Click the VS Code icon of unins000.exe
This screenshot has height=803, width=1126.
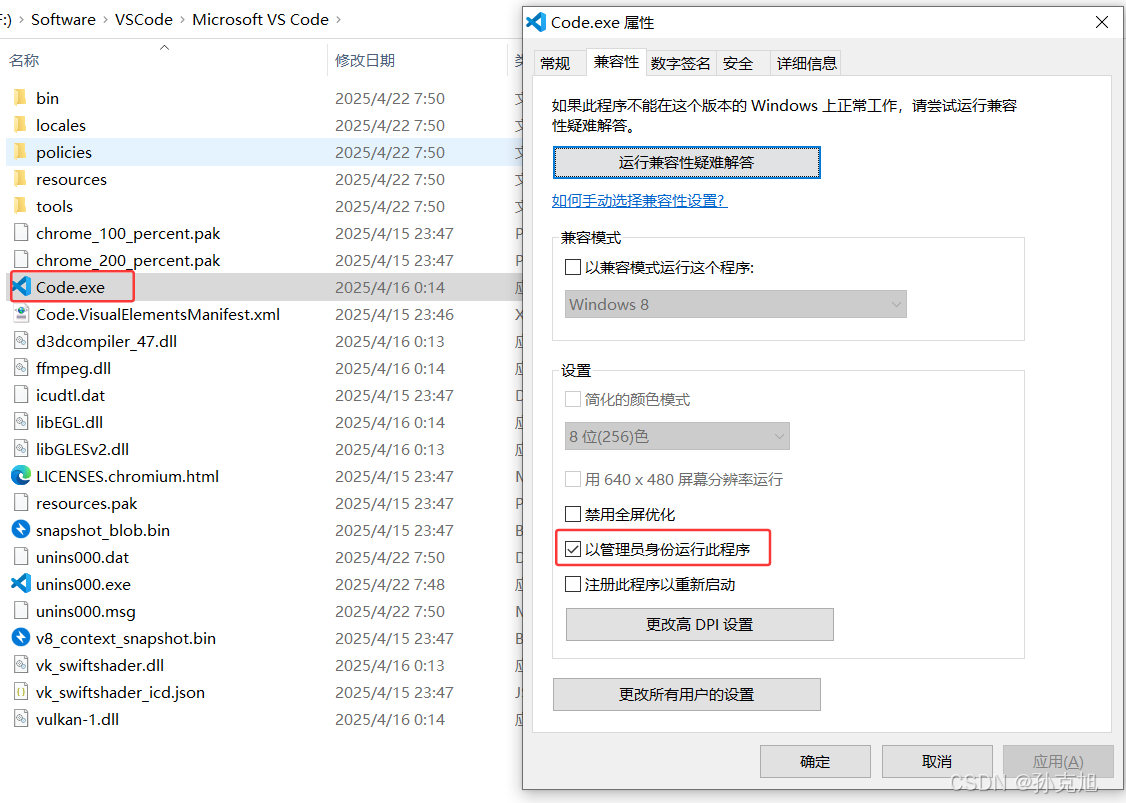pos(22,584)
